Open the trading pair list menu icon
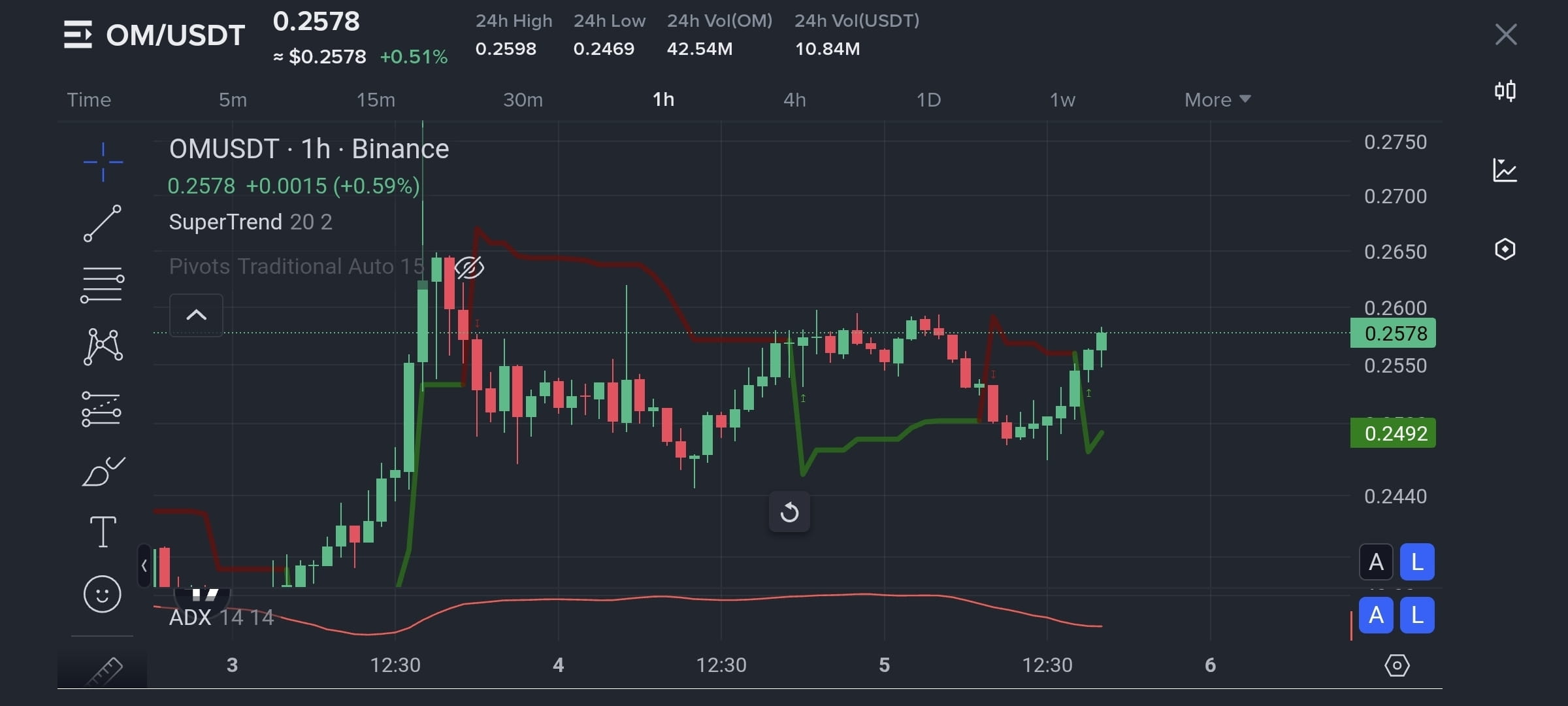Screen dimensions: 1568x706 (78, 35)
